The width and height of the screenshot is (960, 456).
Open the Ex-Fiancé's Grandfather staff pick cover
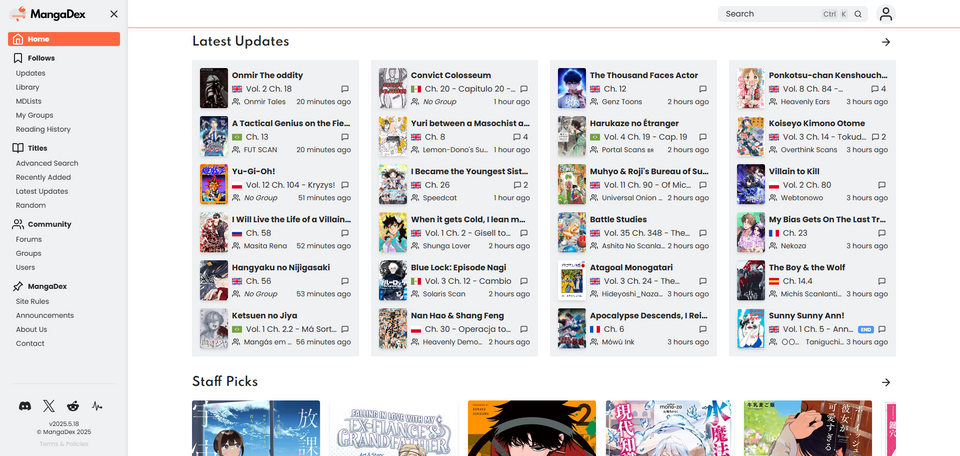(394, 428)
